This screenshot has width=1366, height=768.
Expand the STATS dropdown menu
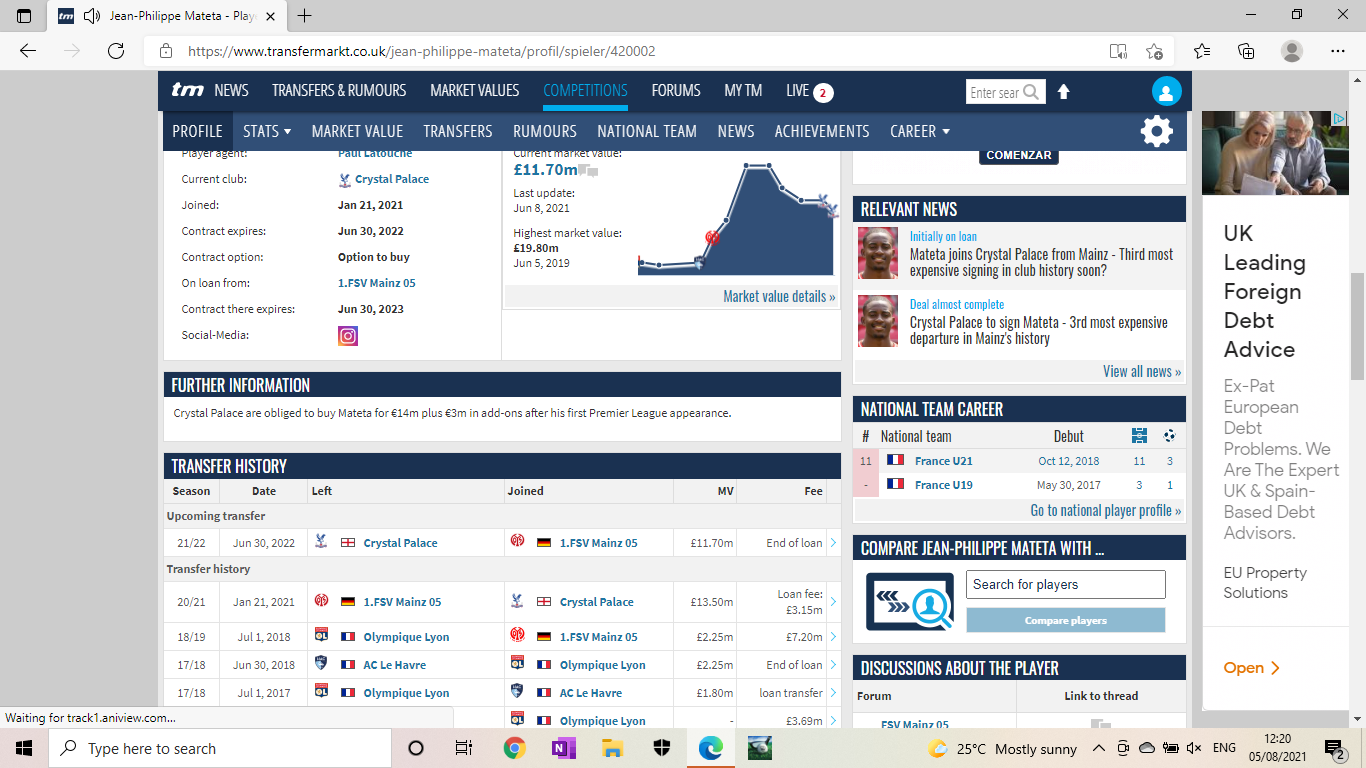click(266, 131)
